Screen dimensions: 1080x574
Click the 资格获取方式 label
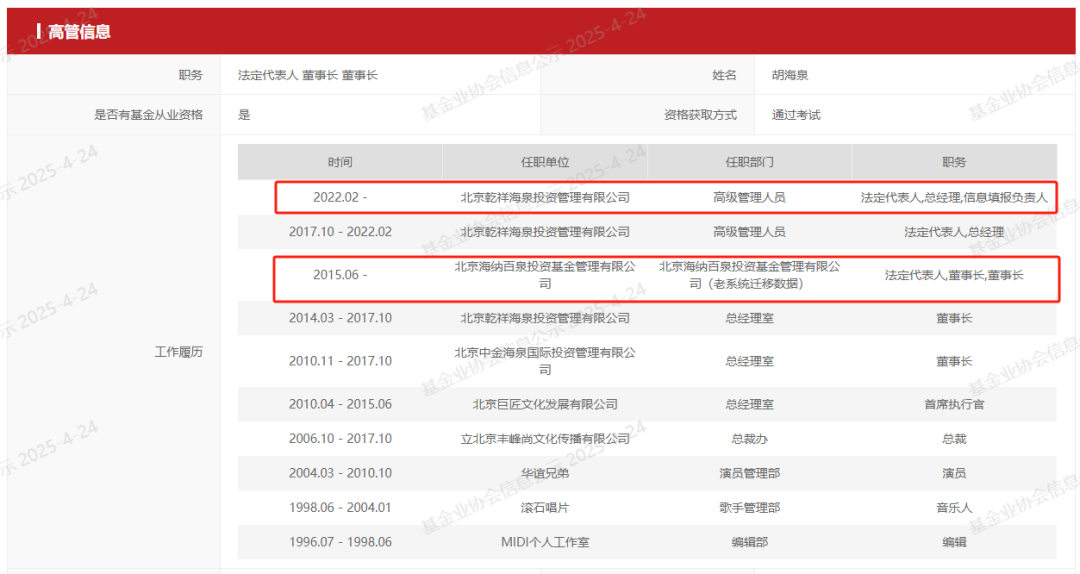pyautogui.click(x=700, y=115)
